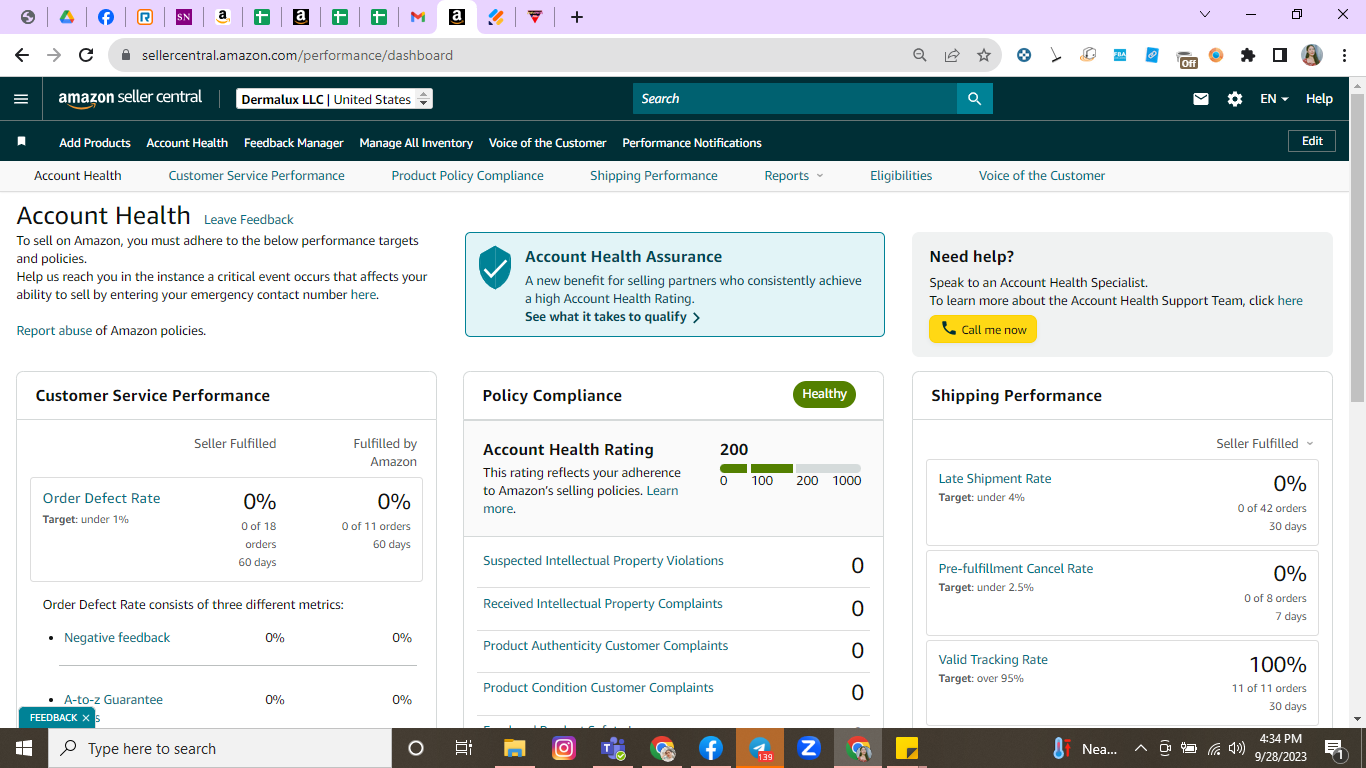Screen dimensions: 1366x768
Task: Open the Dermalux LLC account switcher
Action: [x=335, y=99]
